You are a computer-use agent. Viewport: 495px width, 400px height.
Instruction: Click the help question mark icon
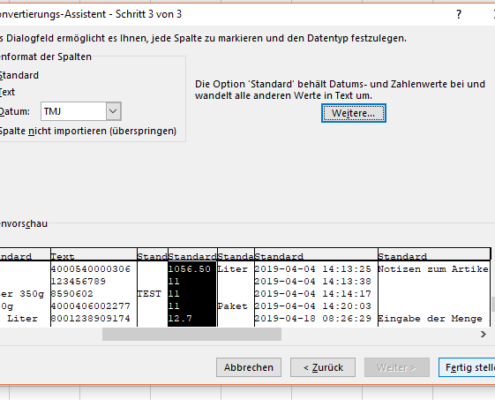[x=459, y=14]
